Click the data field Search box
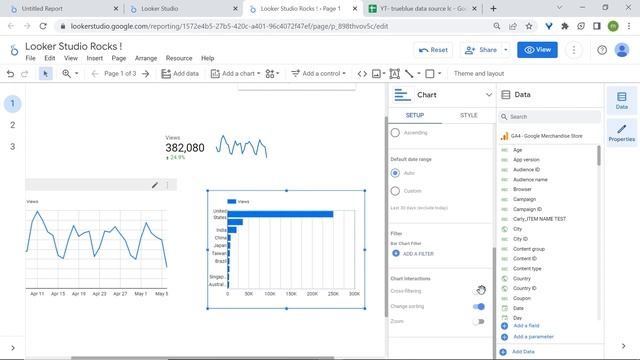This screenshot has width=640, height=360. pyautogui.click(x=549, y=117)
